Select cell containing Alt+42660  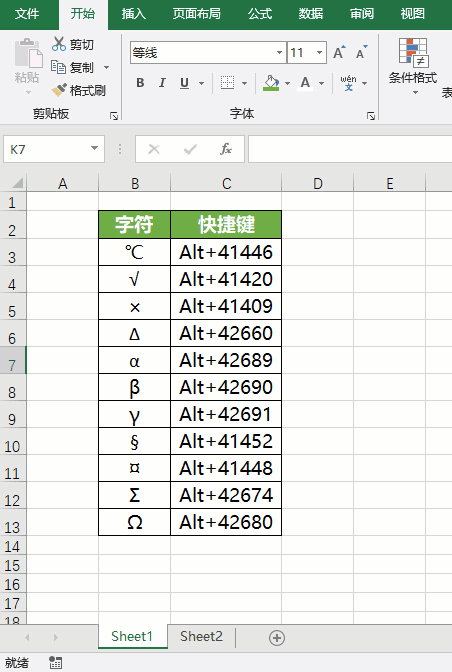click(226, 333)
